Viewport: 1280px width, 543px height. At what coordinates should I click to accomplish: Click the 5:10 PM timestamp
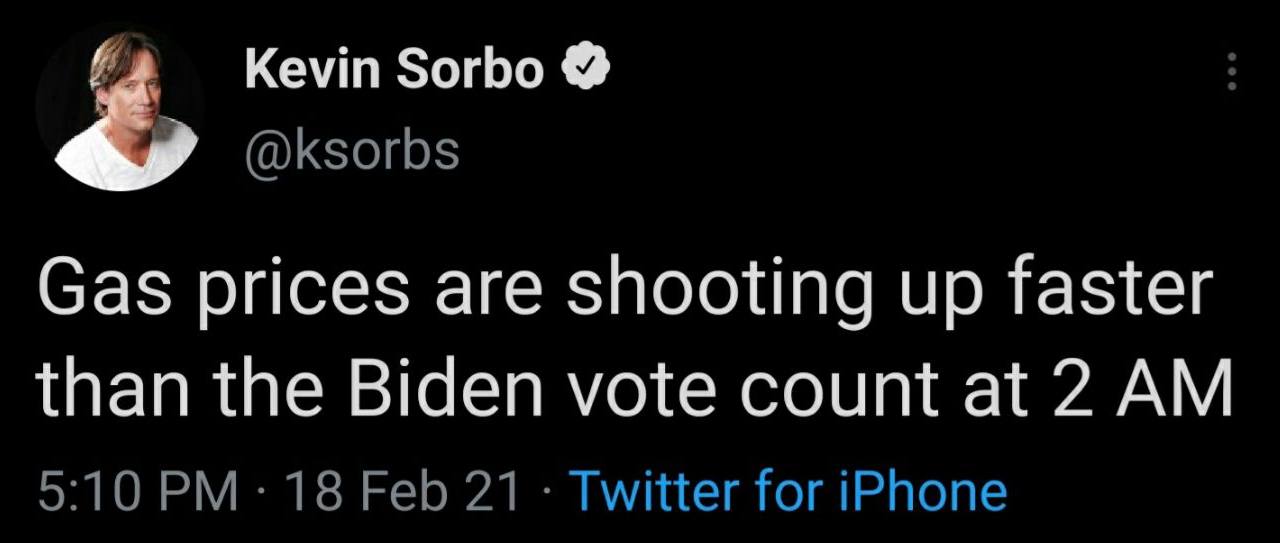click(x=138, y=491)
